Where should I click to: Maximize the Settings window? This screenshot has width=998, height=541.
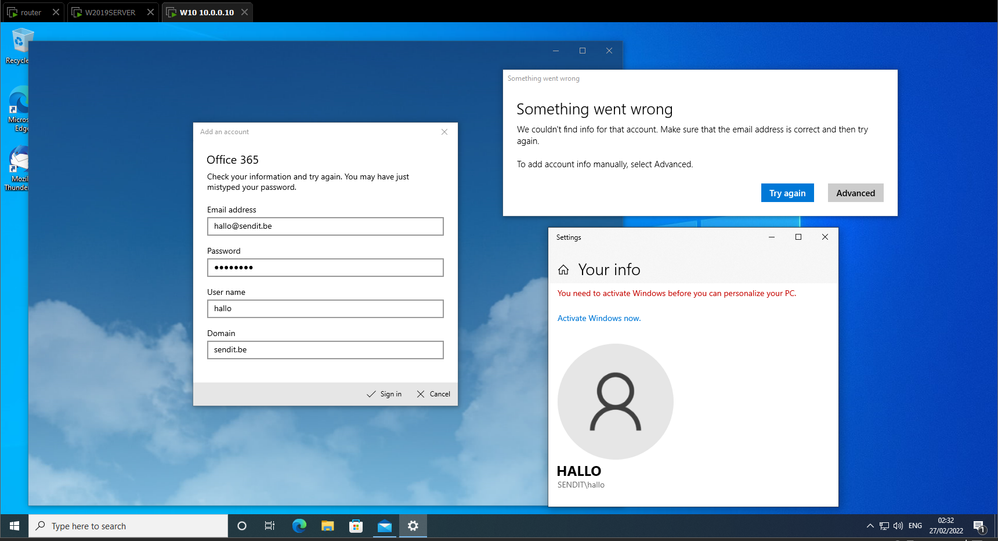click(798, 237)
